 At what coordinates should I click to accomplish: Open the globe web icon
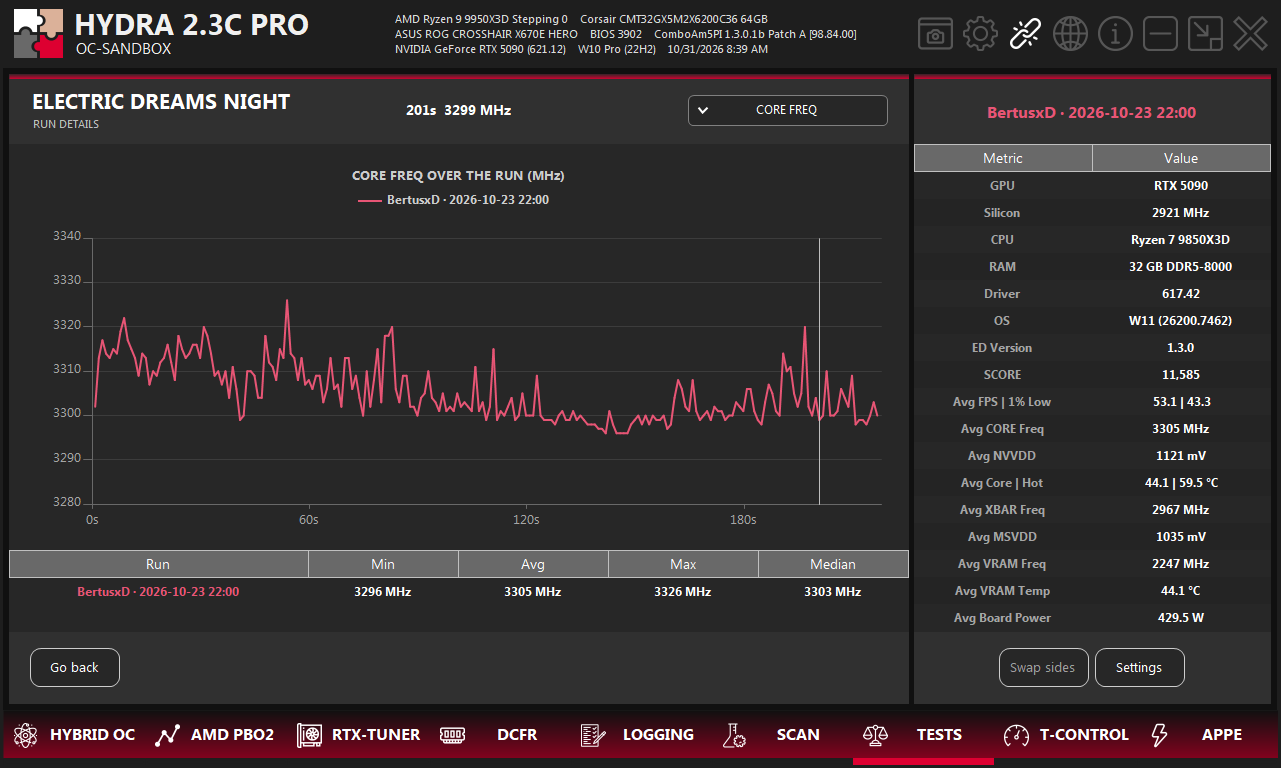(x=1070, y=34)
